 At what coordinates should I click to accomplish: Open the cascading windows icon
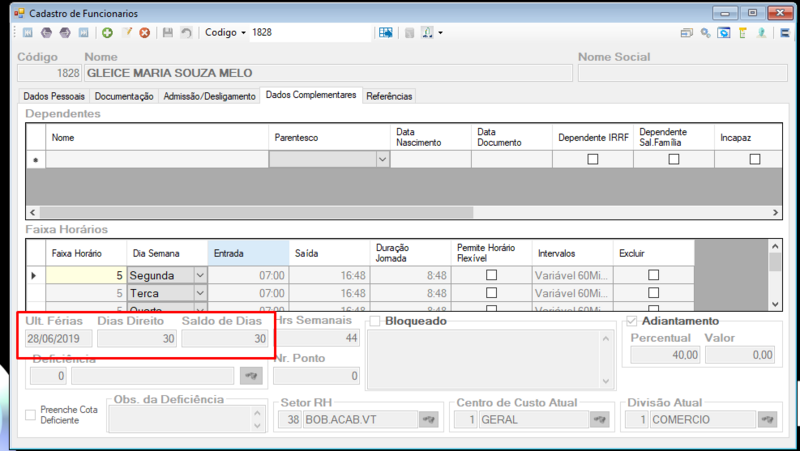(x=687, y=33)
